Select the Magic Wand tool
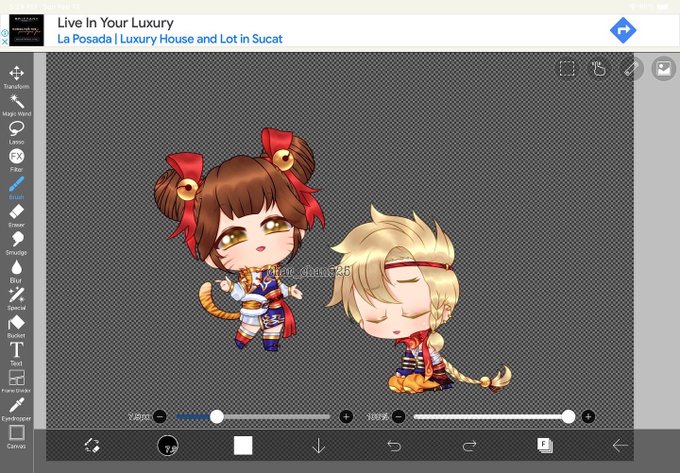This screenshot has width=680, height=473. [16, 105]
